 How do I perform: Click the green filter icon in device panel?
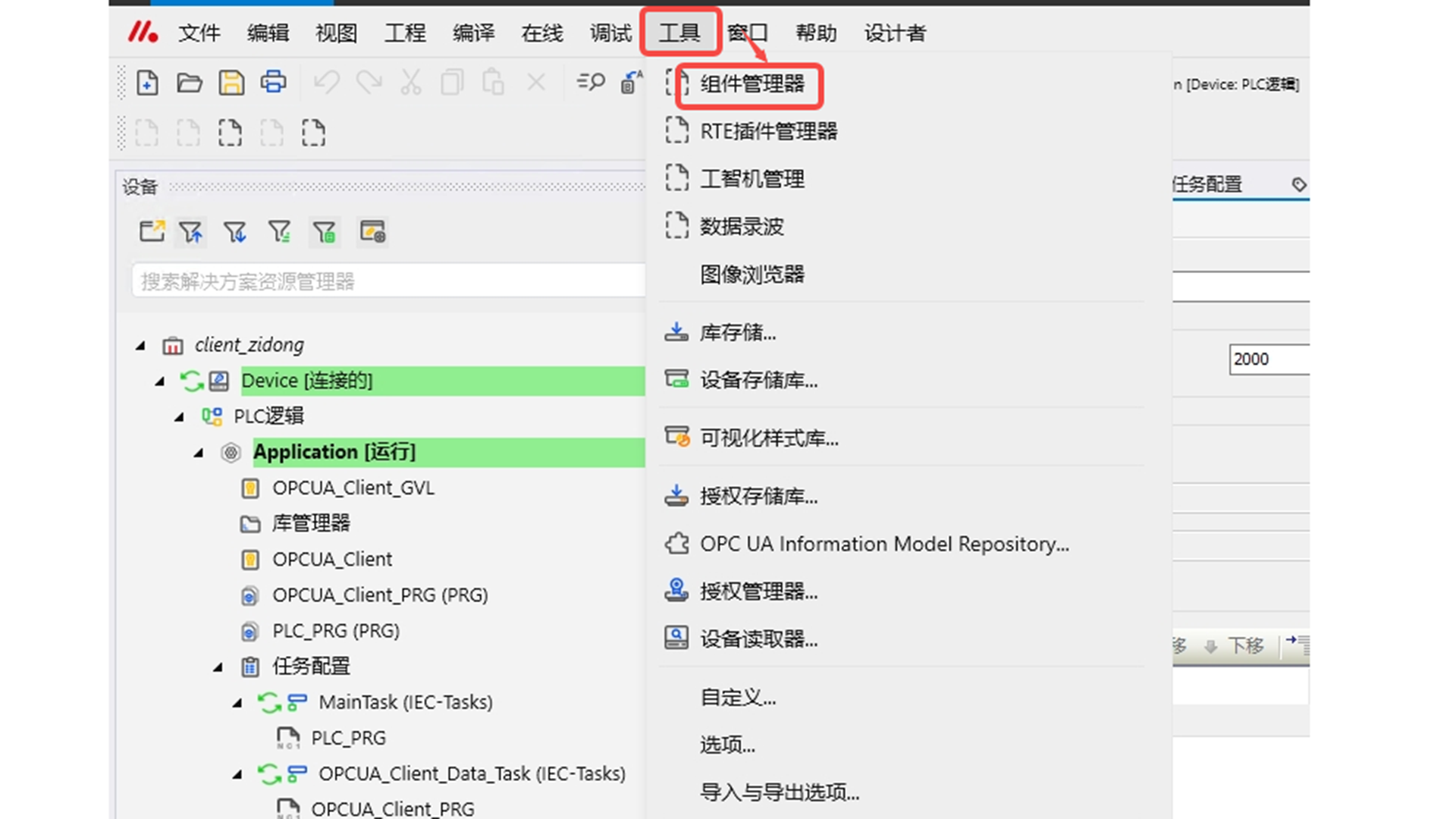tap(325, 232)
